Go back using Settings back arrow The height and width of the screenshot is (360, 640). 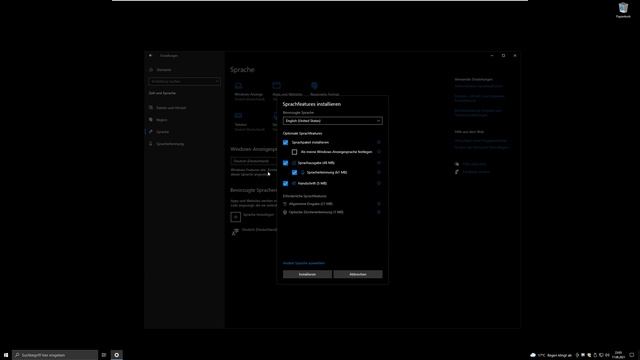tap(150, 56)
